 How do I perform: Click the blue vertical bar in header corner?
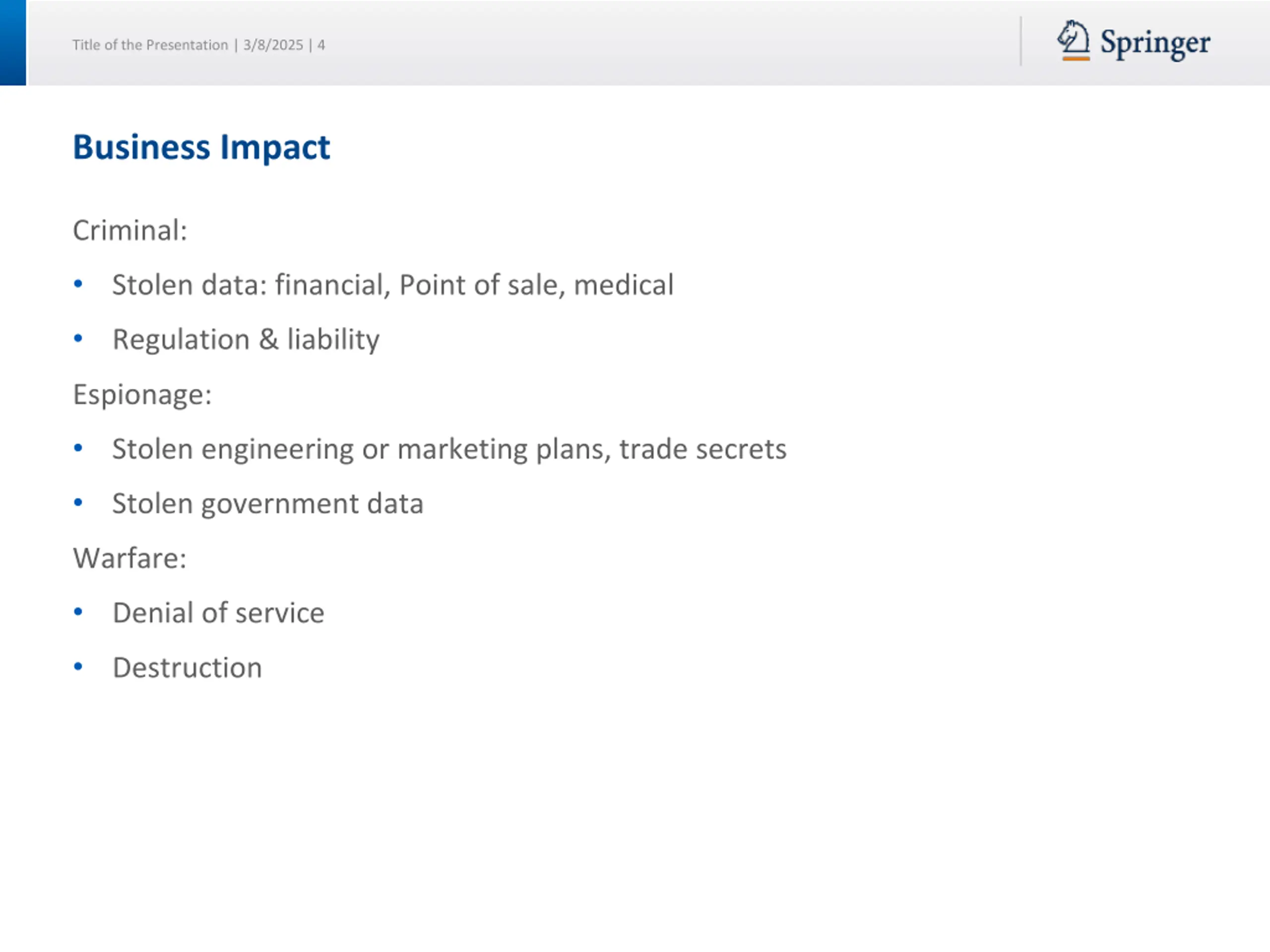click(12, 43)
